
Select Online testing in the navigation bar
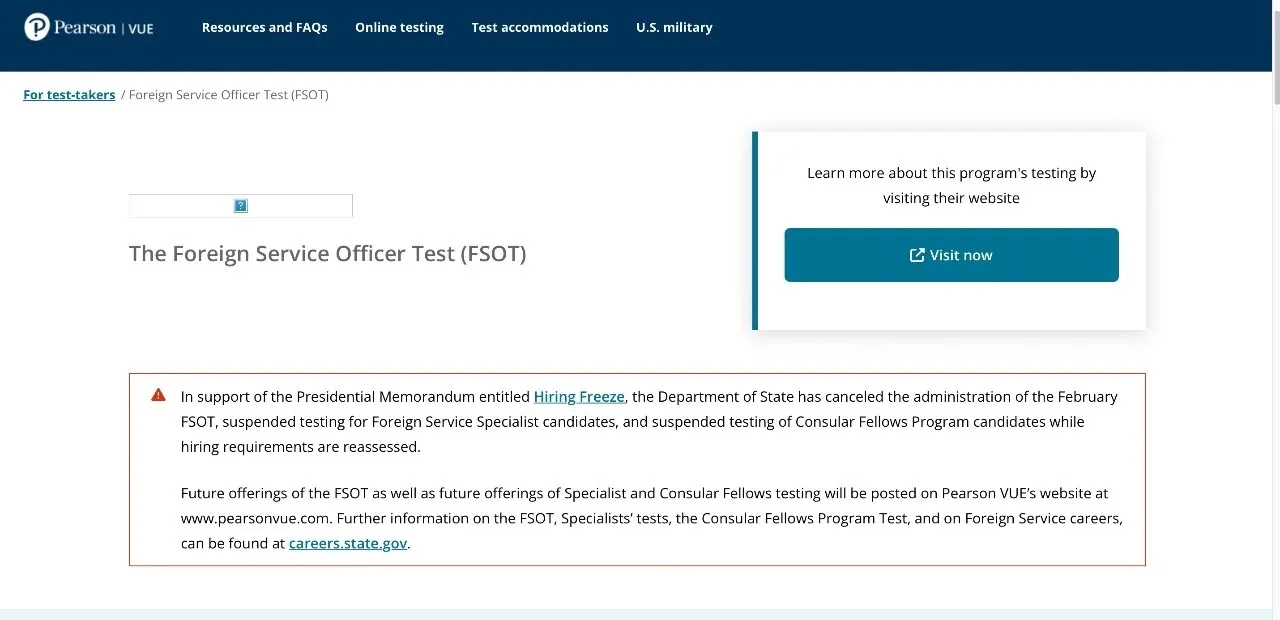click(399, 28)
